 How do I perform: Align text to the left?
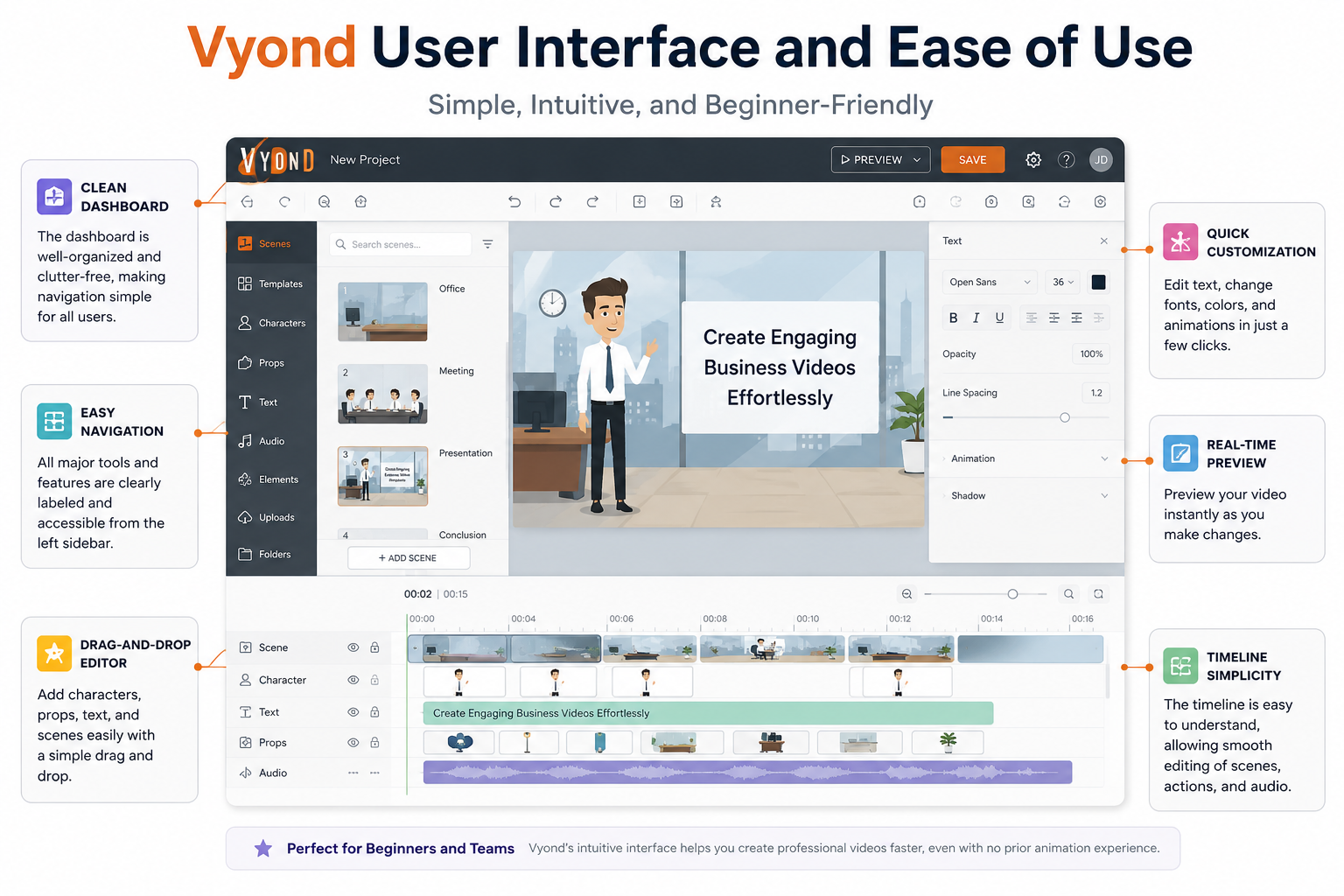click(1032, 318)
